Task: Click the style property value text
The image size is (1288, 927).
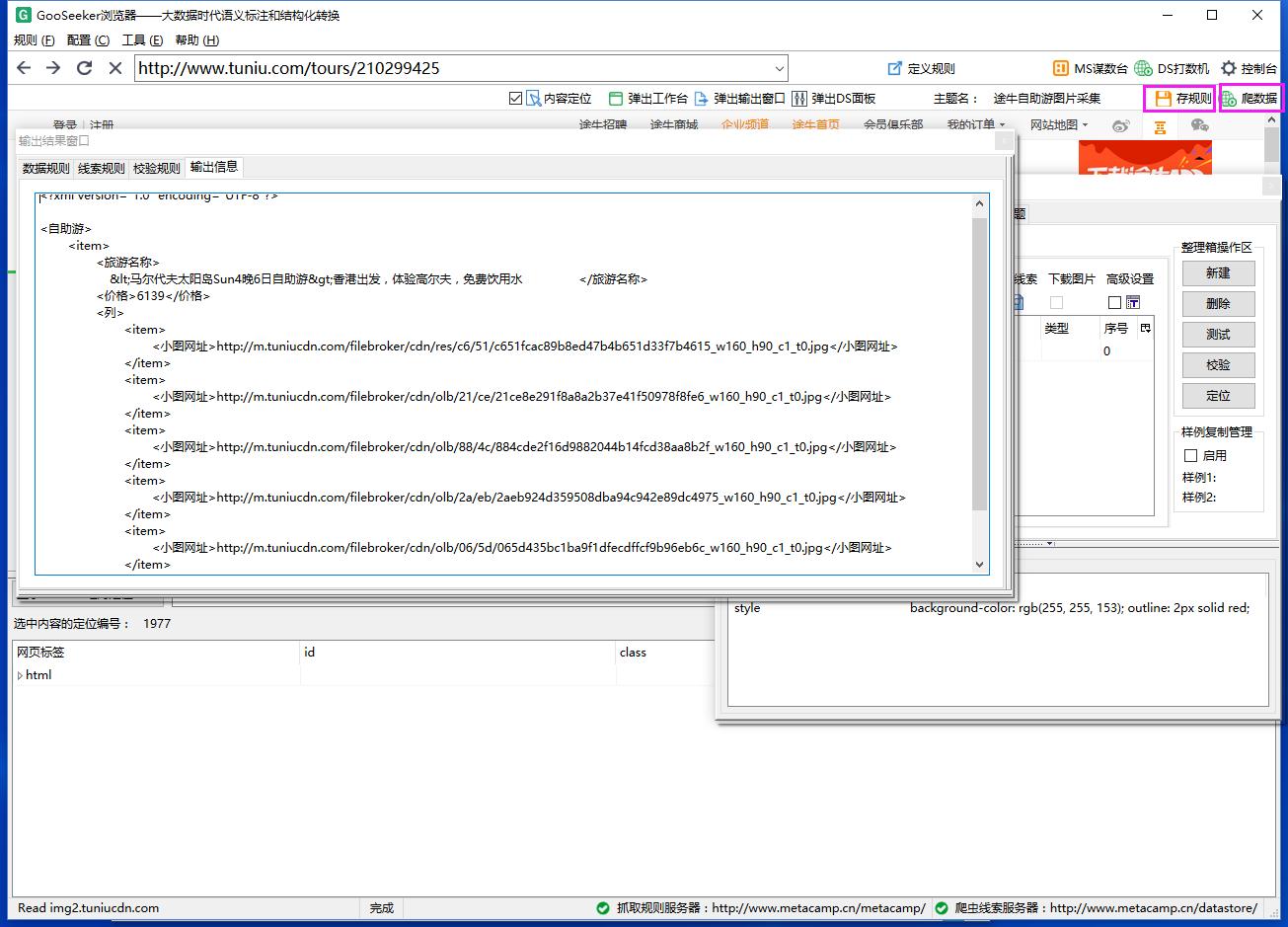Action: (x=1080, y=608)
